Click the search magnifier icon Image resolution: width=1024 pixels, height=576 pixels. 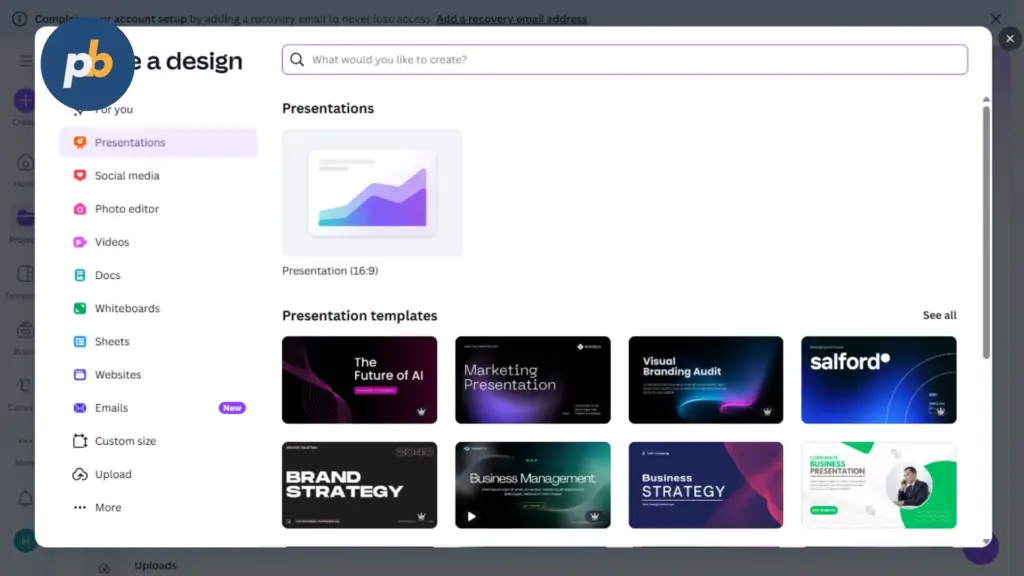297,59
